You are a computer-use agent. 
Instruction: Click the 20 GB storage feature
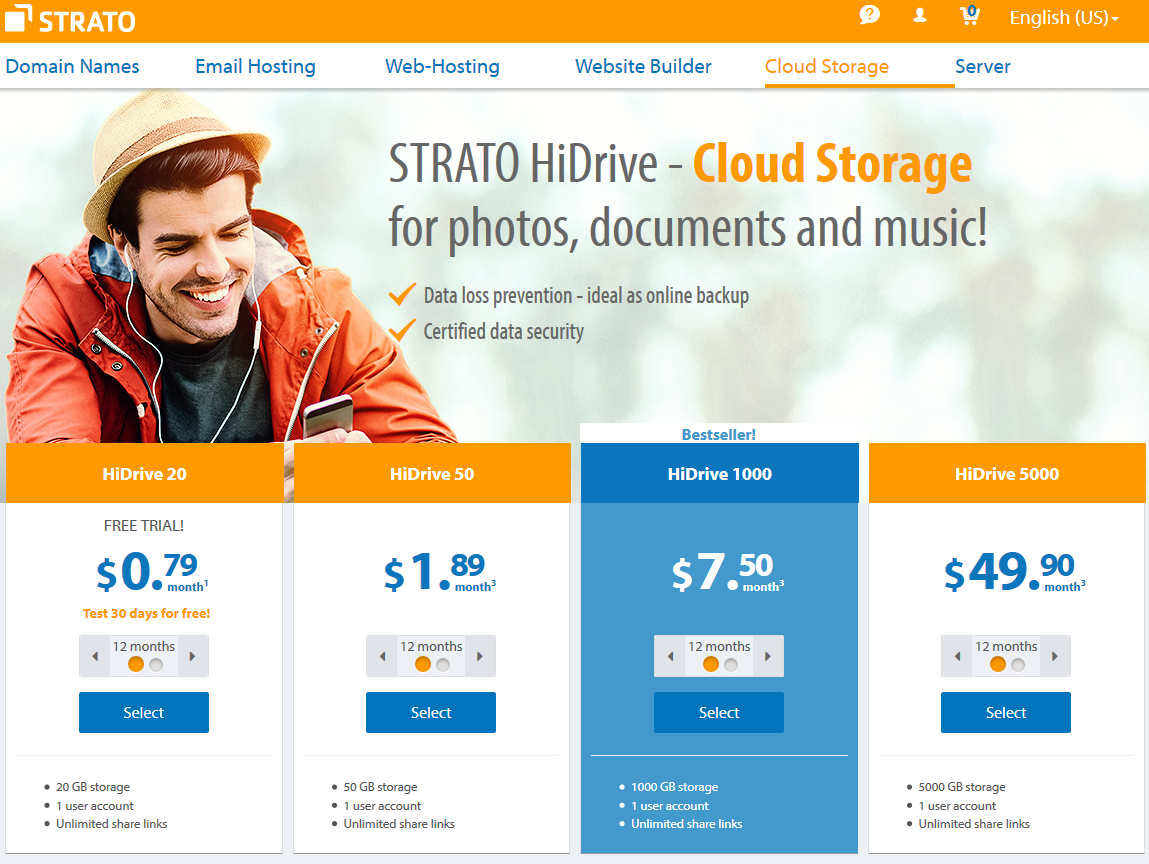coord(93,787)
